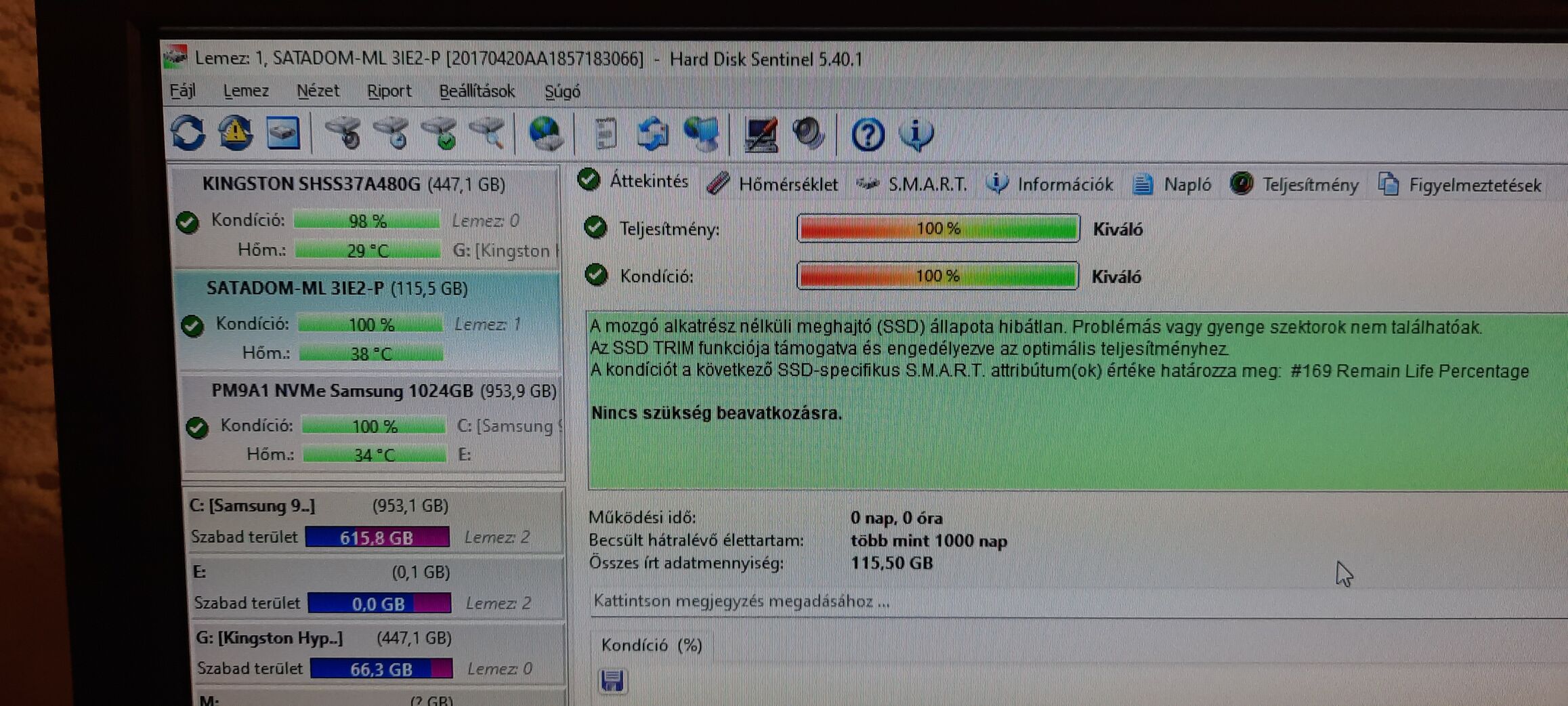This screenshot has height=706, width=1568.
Task: Click green status check for PM9A1 Samsung
Action: click(x=197, y=428)
